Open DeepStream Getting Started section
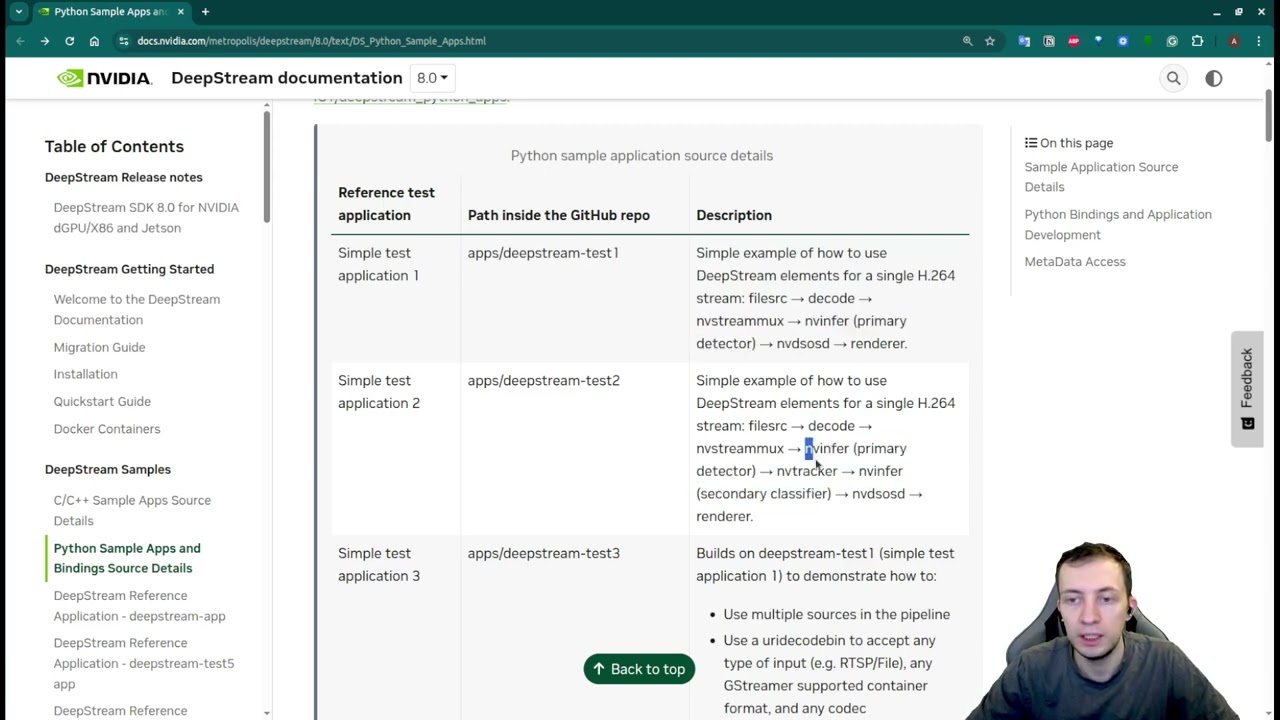Viewport: 1280px width, 720px height. coord(129,269)
